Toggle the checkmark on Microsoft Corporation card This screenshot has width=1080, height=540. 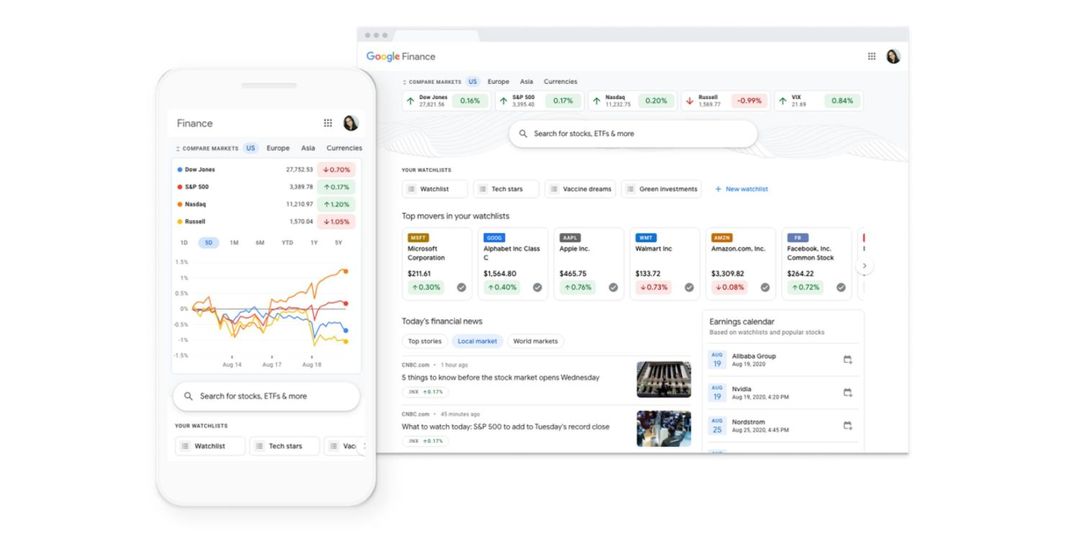[x=461, y=287]
